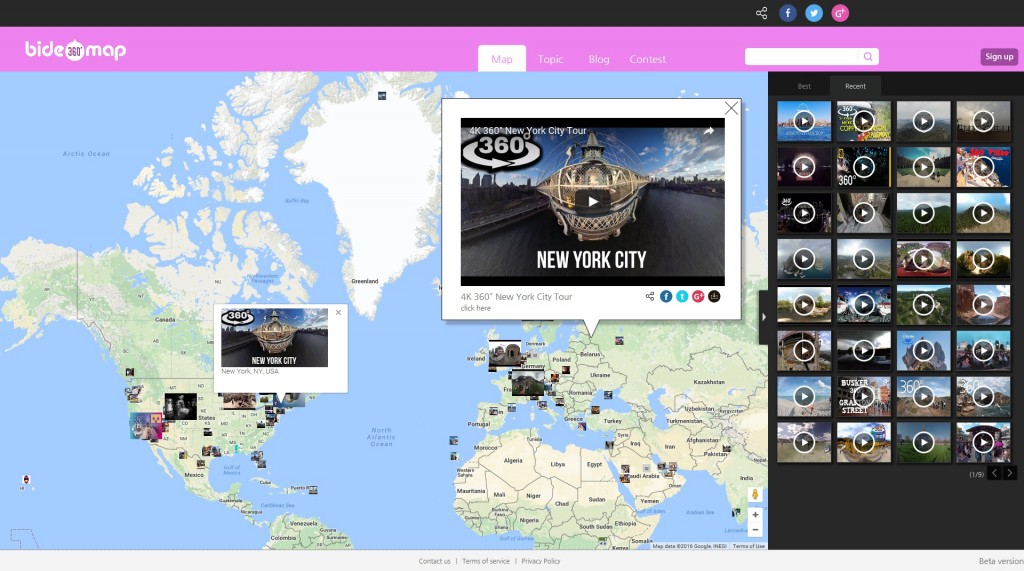Click the Sign up button

coord(999,57)
